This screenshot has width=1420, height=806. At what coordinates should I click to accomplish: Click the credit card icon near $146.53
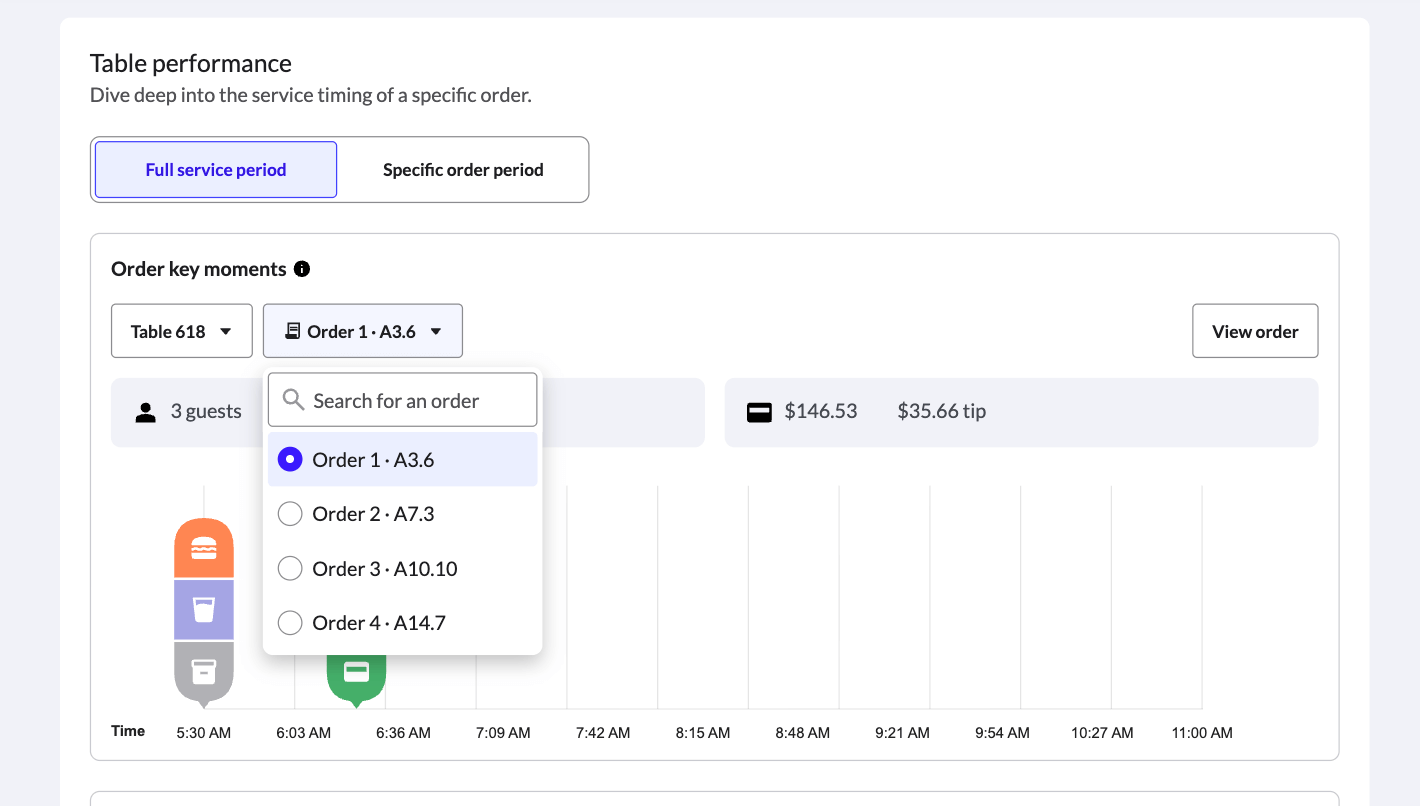coord(760,412)
